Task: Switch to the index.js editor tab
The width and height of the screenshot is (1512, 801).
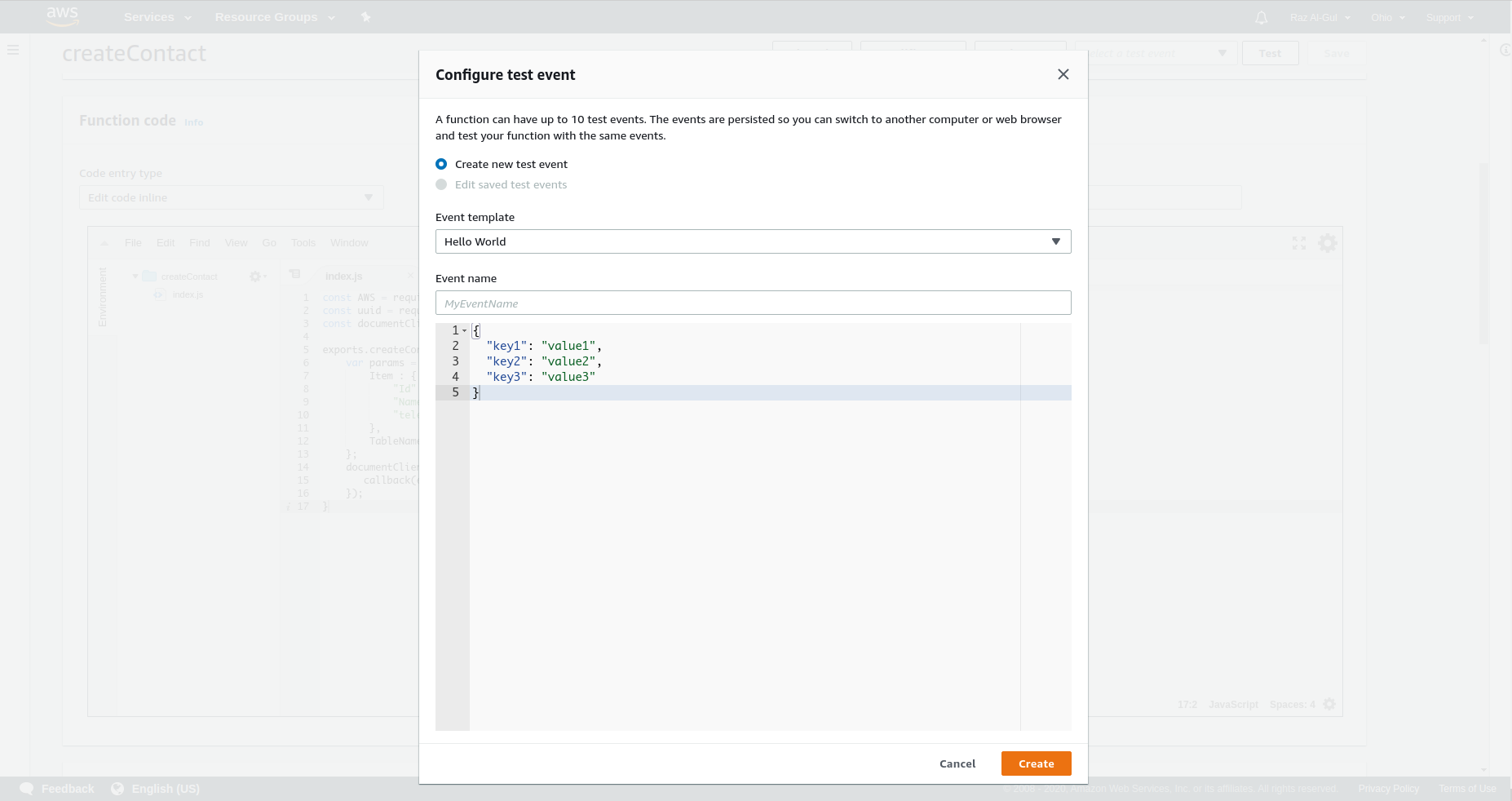Action: tap(343, 276)
